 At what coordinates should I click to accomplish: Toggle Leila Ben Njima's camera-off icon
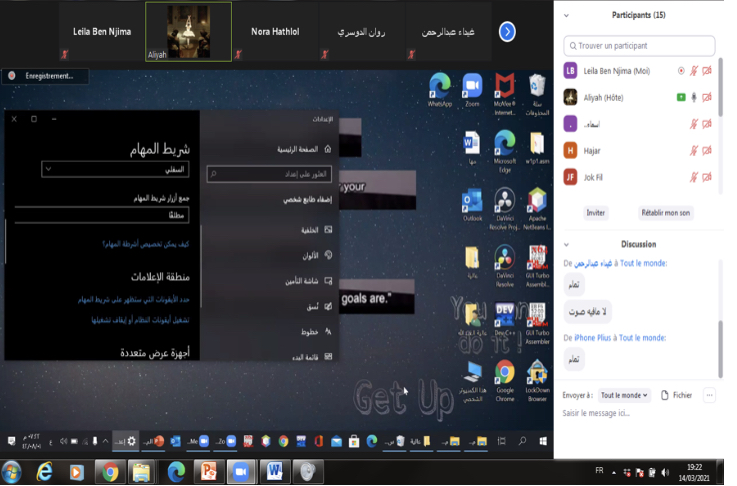(707, 71)
